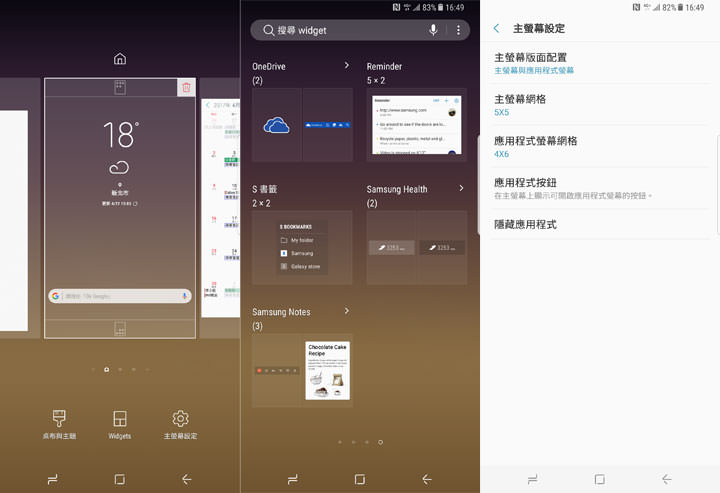Tap the home key in the left screen
The width and height of the screenshot is (720, 493).
coord(120,479)
